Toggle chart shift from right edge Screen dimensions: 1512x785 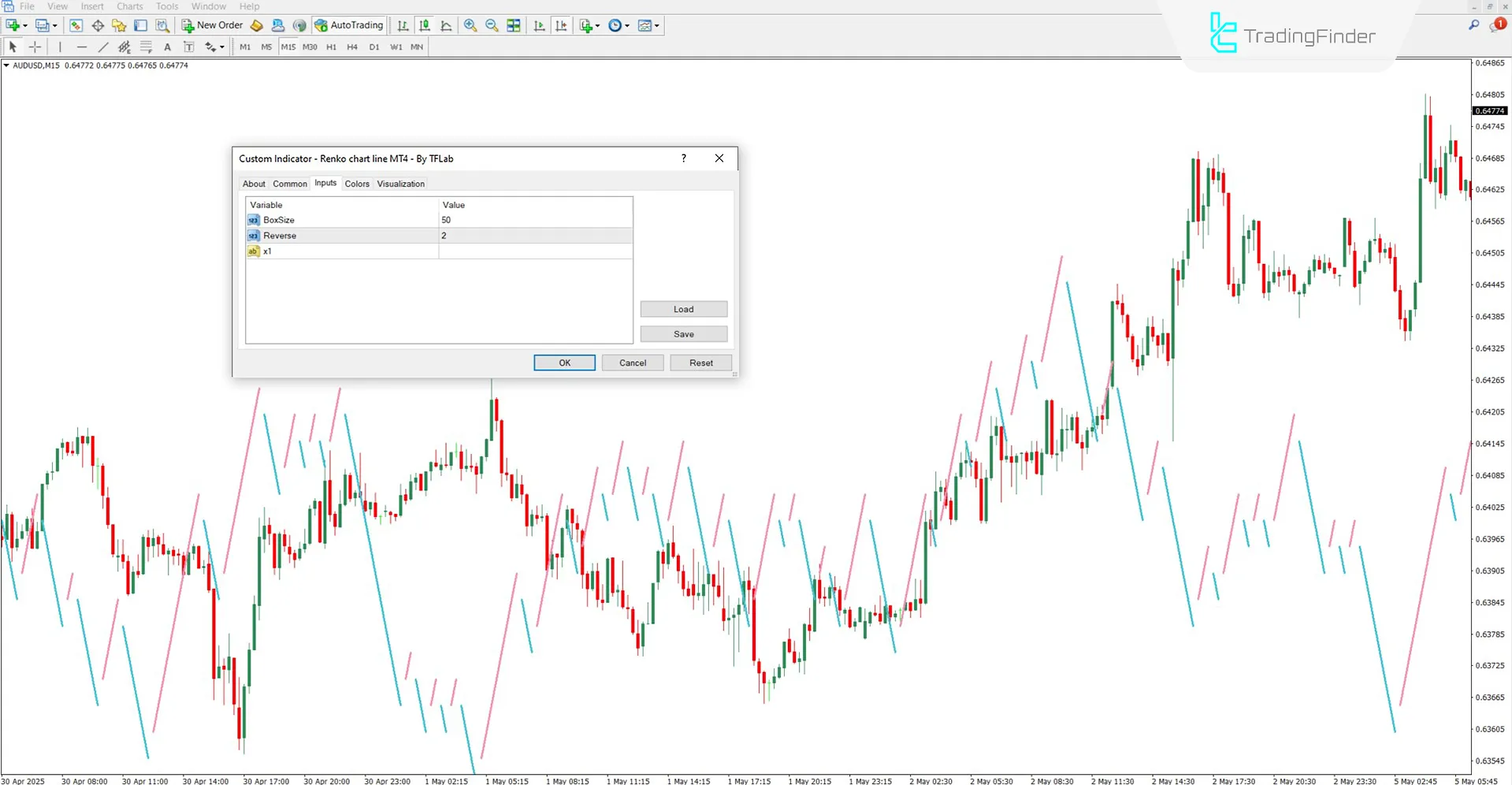click(561, 25)
